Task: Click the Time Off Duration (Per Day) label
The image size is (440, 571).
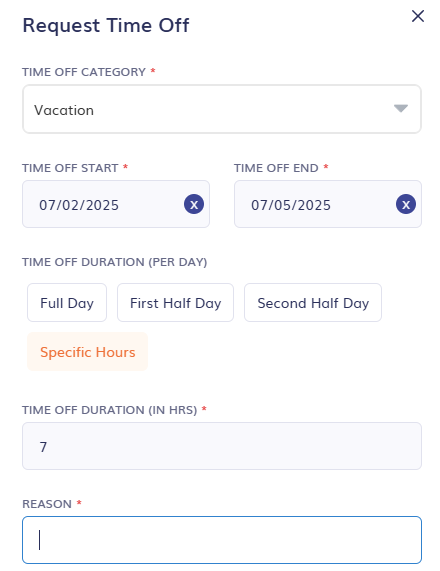Action: pos(114,262)
